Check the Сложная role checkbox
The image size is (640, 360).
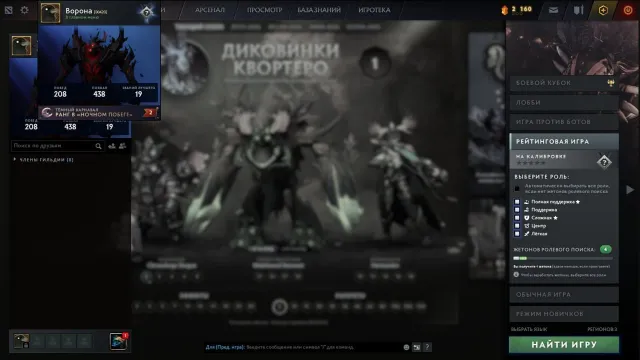coord(517,218)
